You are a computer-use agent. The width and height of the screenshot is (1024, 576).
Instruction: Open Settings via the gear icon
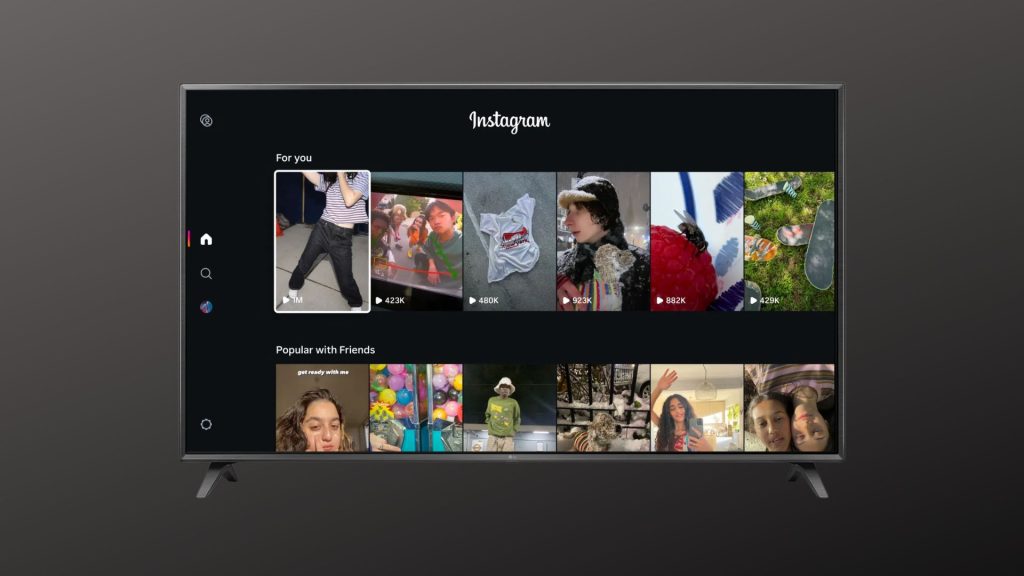[206, 424]
